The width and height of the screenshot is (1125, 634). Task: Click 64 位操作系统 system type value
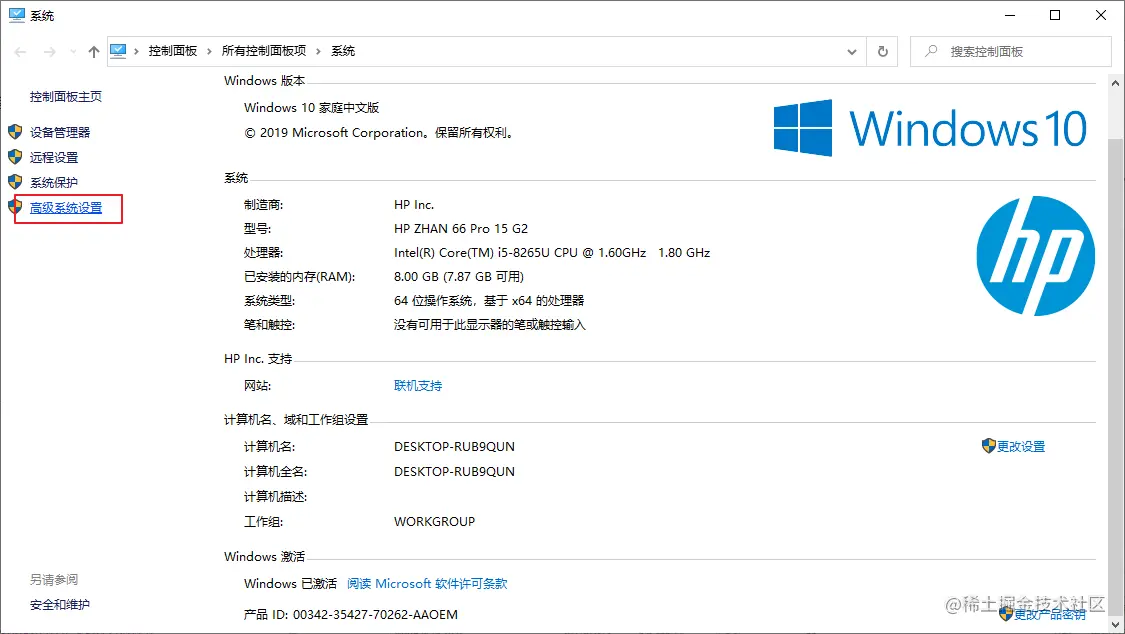tap(489, 301)
